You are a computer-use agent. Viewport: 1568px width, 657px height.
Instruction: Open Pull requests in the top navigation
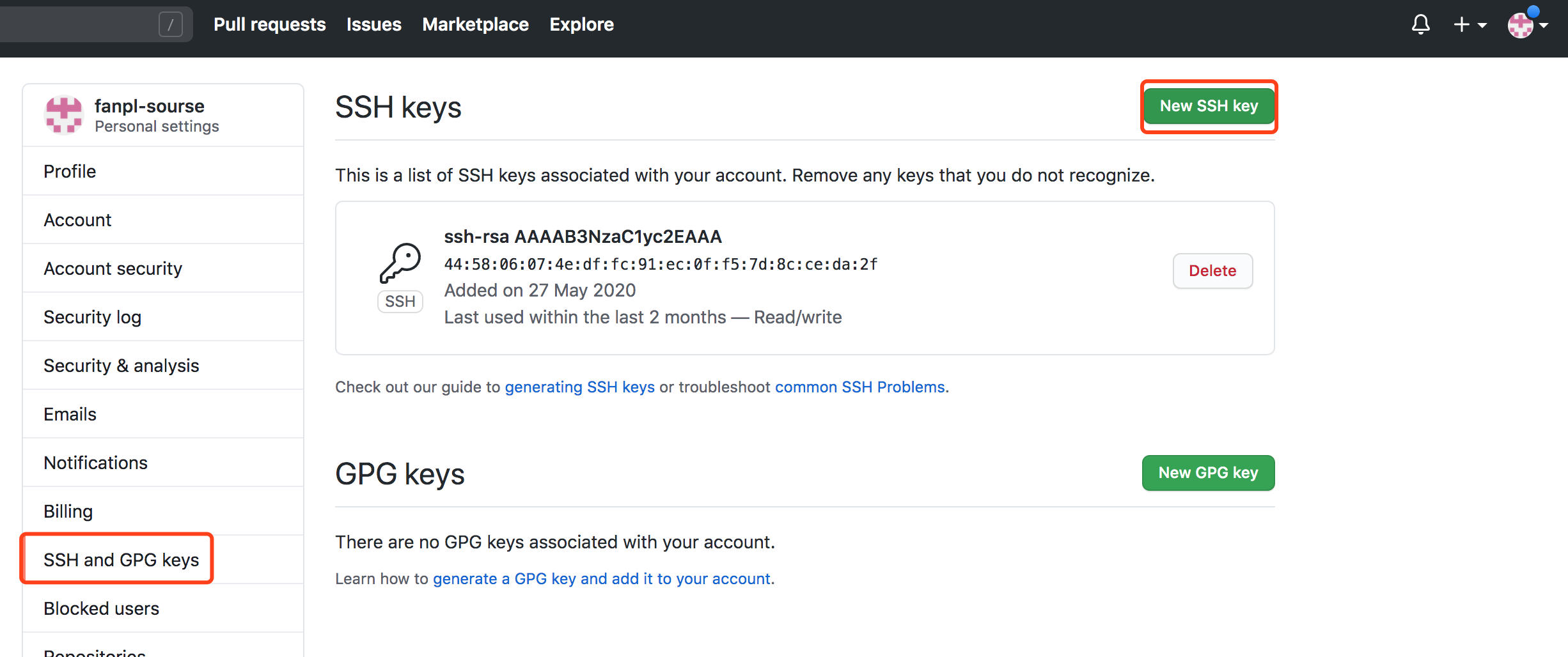(269, 25)
